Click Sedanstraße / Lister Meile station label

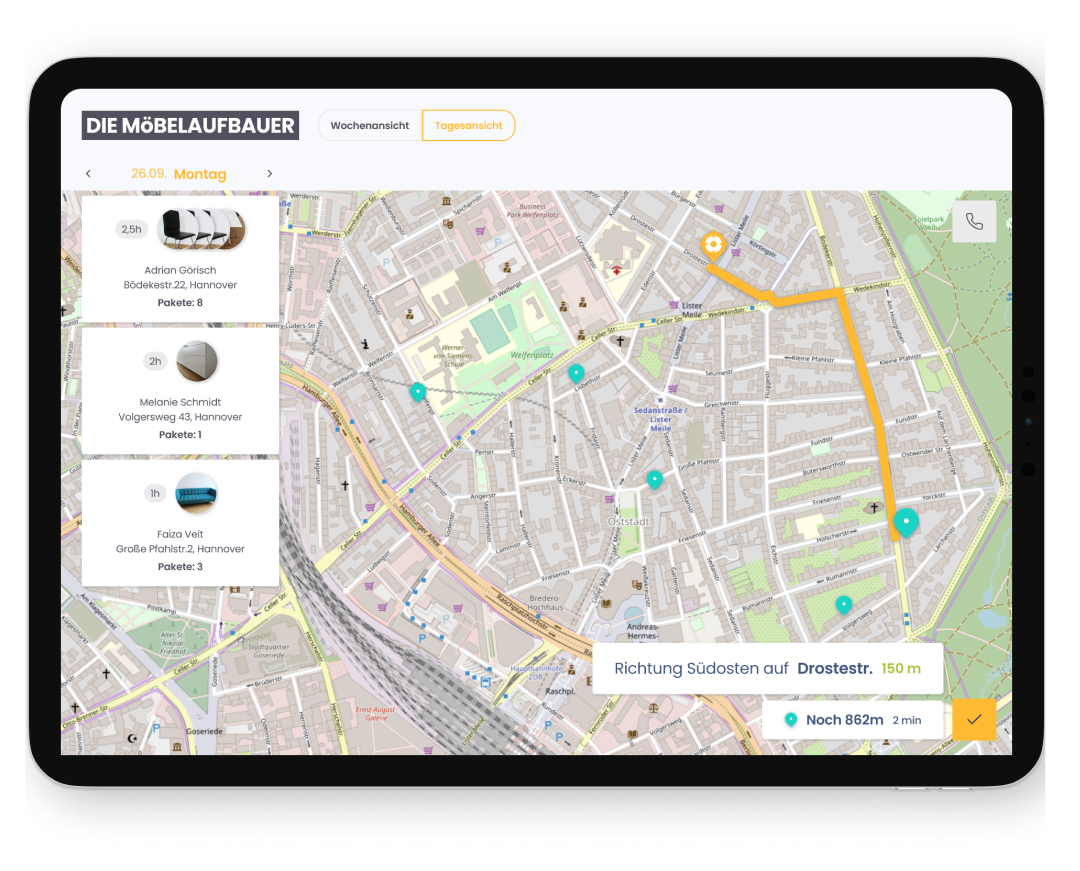[660, 419]
